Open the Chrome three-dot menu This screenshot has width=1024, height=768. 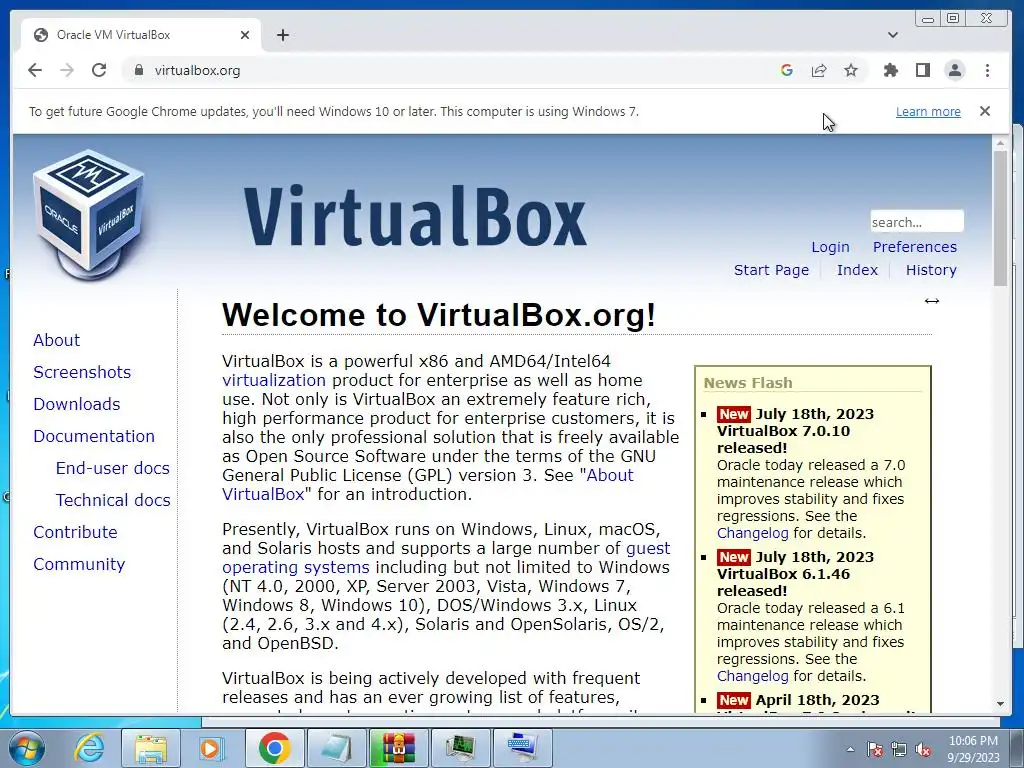point(987,70)
